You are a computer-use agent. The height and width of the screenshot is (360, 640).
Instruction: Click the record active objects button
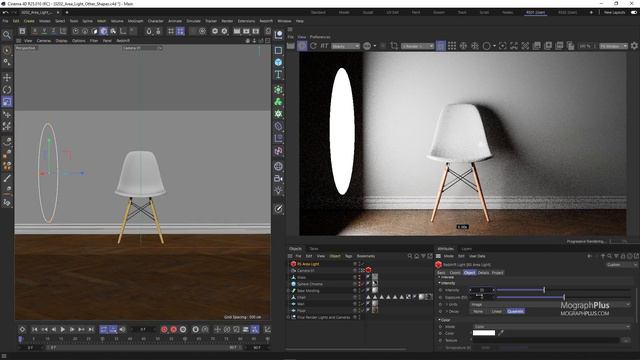(164, 329)
